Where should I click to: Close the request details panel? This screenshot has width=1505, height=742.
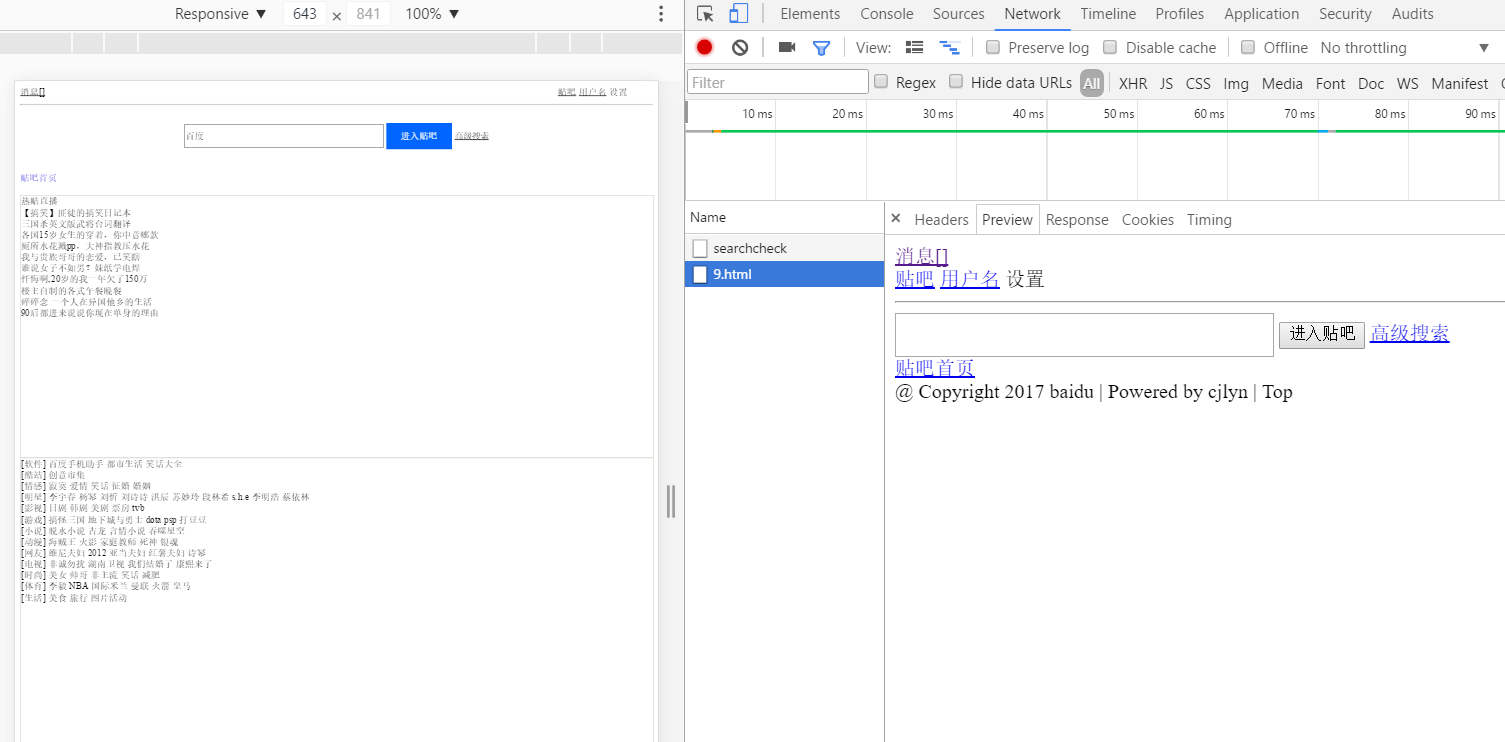[x=896, y=218]
